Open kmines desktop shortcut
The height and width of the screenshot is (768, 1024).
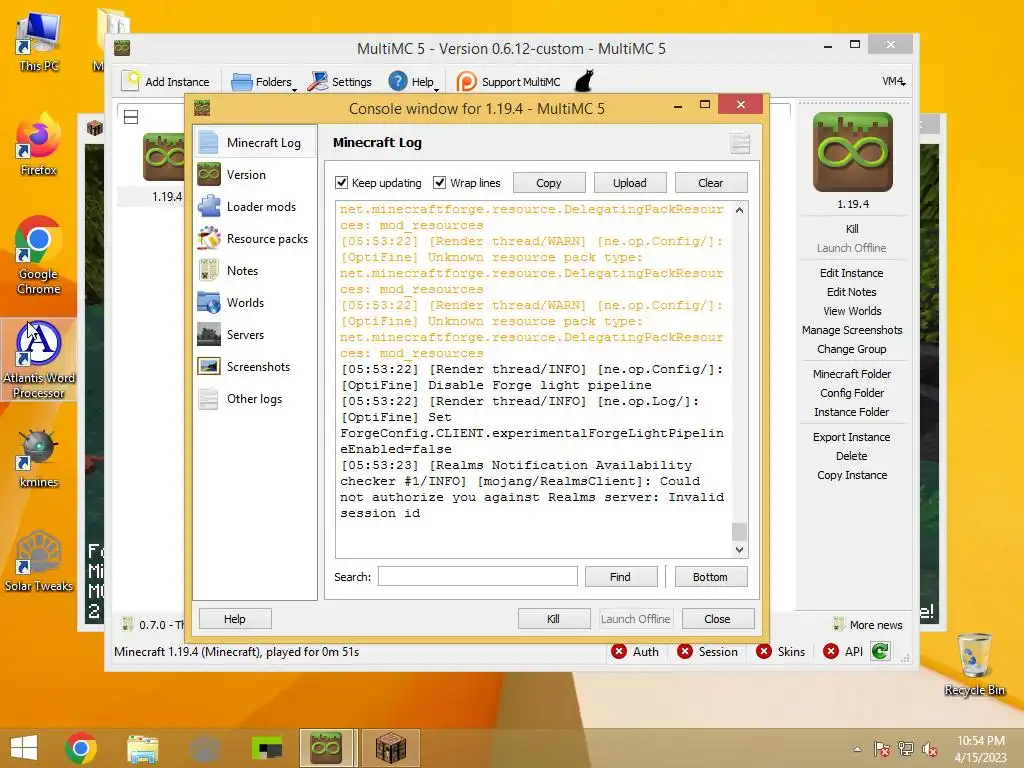coord(39,458)
